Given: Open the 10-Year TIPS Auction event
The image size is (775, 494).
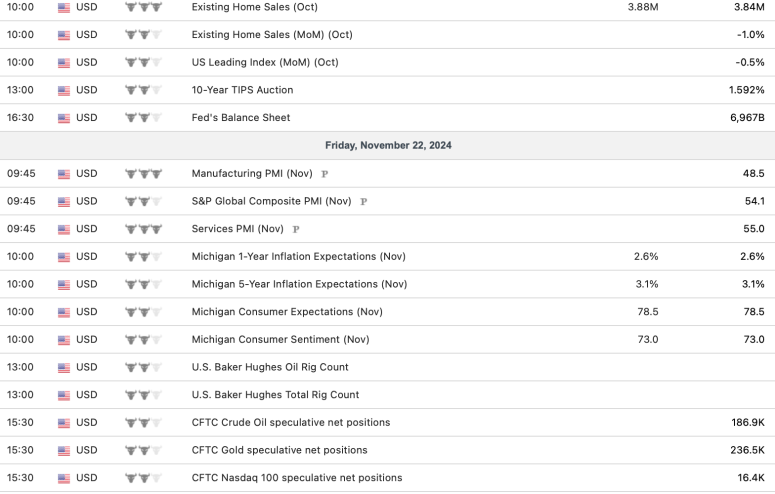Looking at the screenshot, I should pyautogui.click(x=242, y=90).
